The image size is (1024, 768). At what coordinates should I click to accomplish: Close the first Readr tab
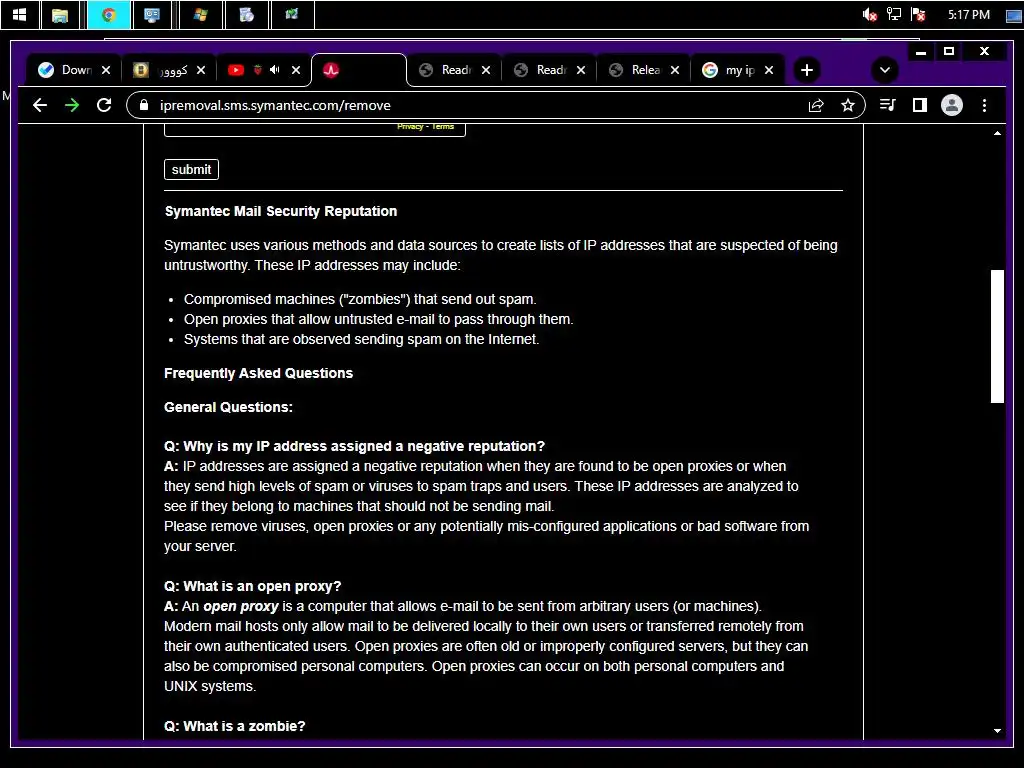coord(486,70)
